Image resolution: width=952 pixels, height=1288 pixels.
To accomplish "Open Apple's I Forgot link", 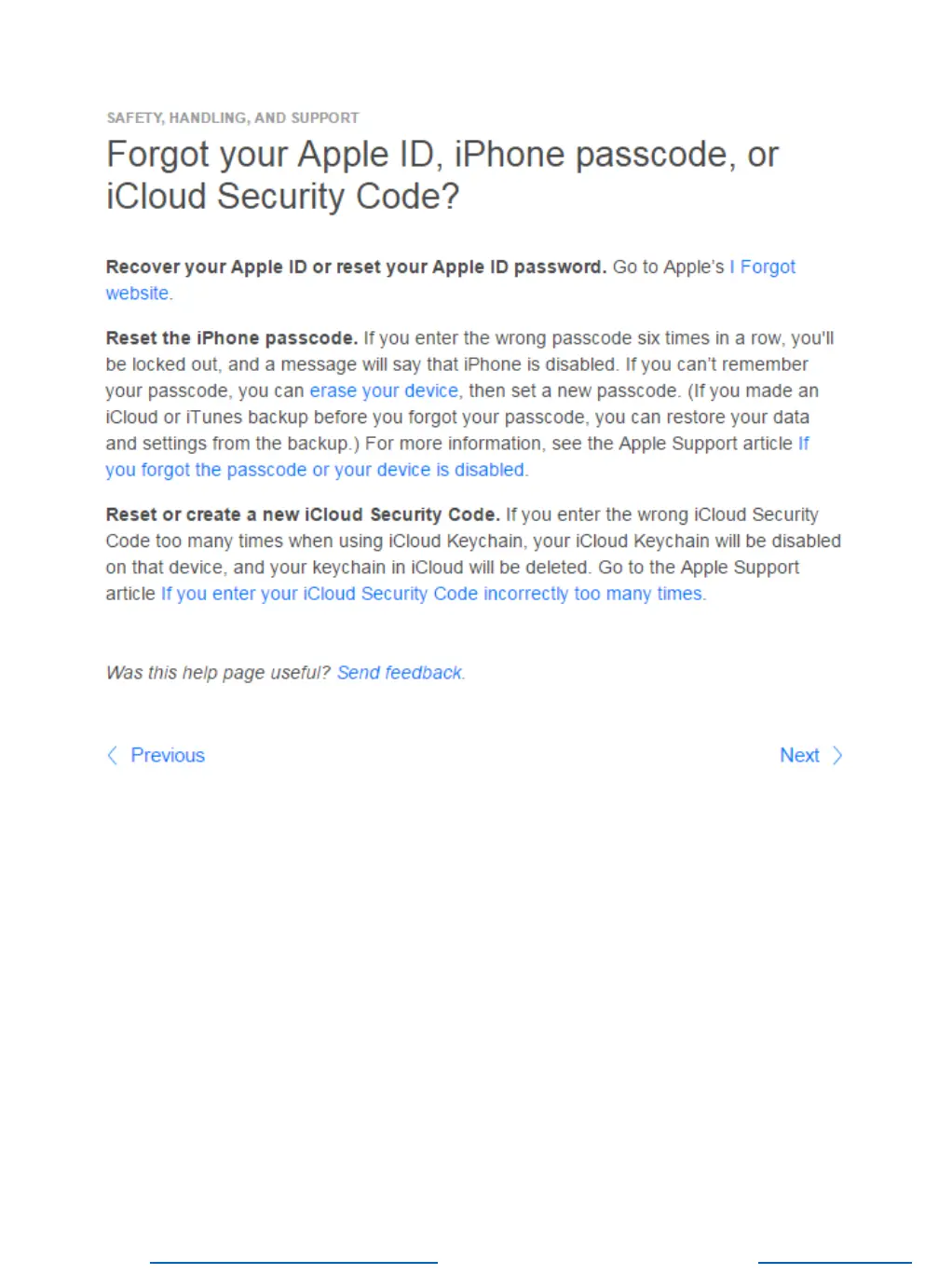I will (x=764, y=267).
